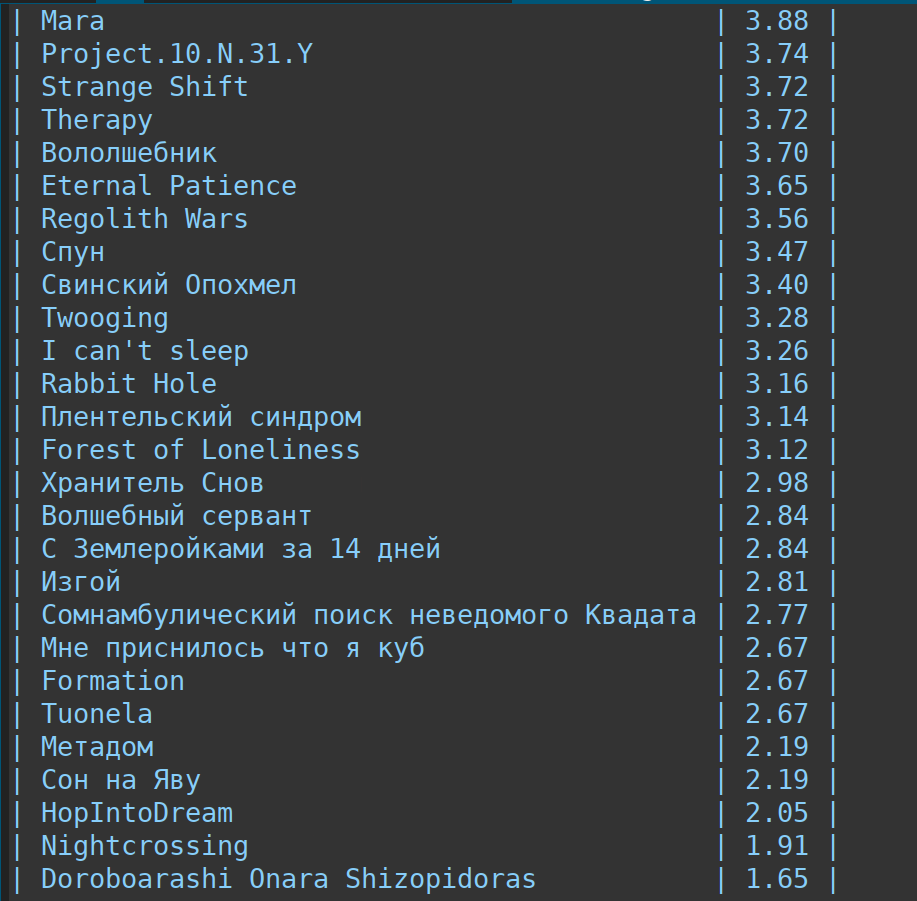Viewport: 917px width, 901px height.
Task: Select 'С Землеройками за 14 дней' row
Action: tap(240, 550)
